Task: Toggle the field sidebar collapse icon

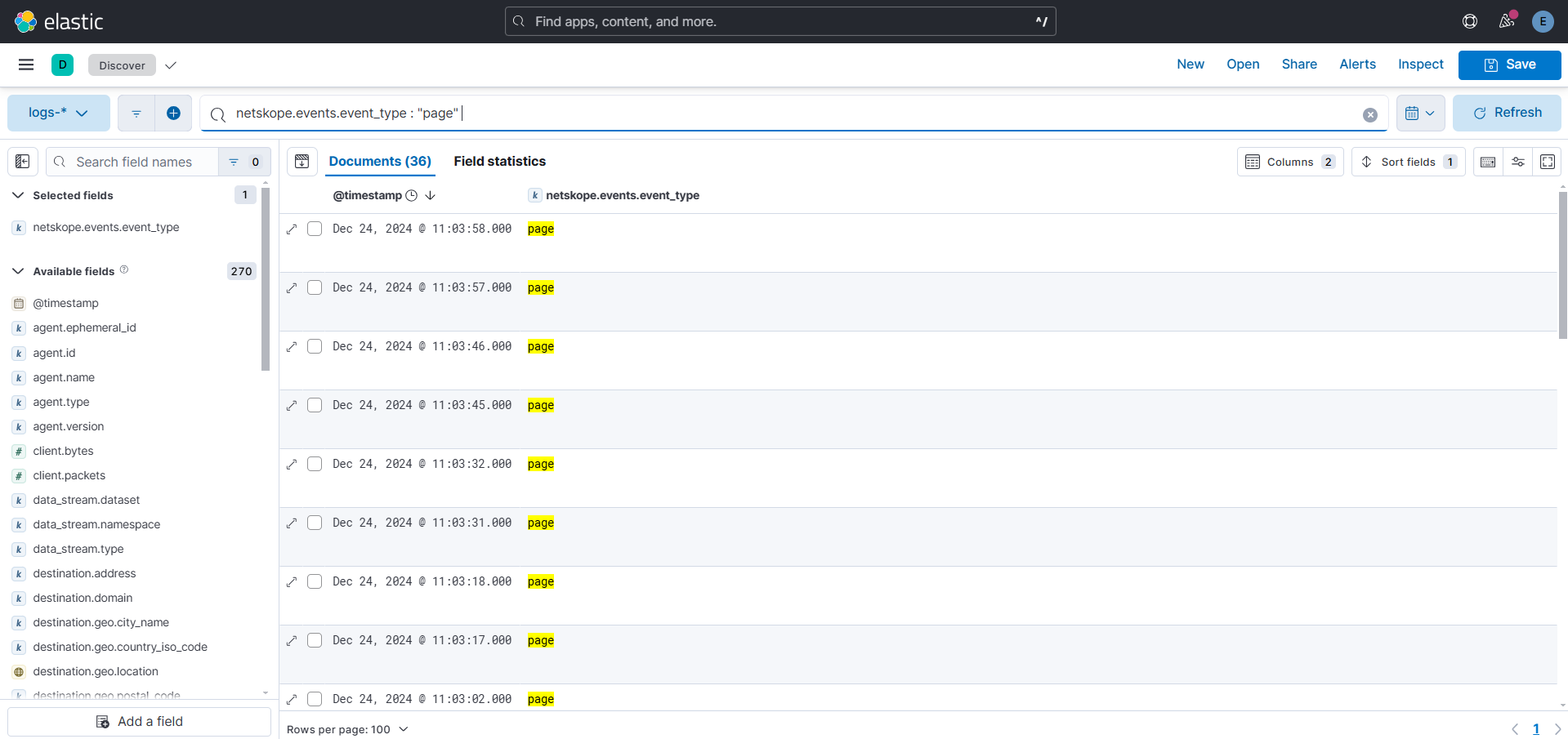Action: coord(23,162)
